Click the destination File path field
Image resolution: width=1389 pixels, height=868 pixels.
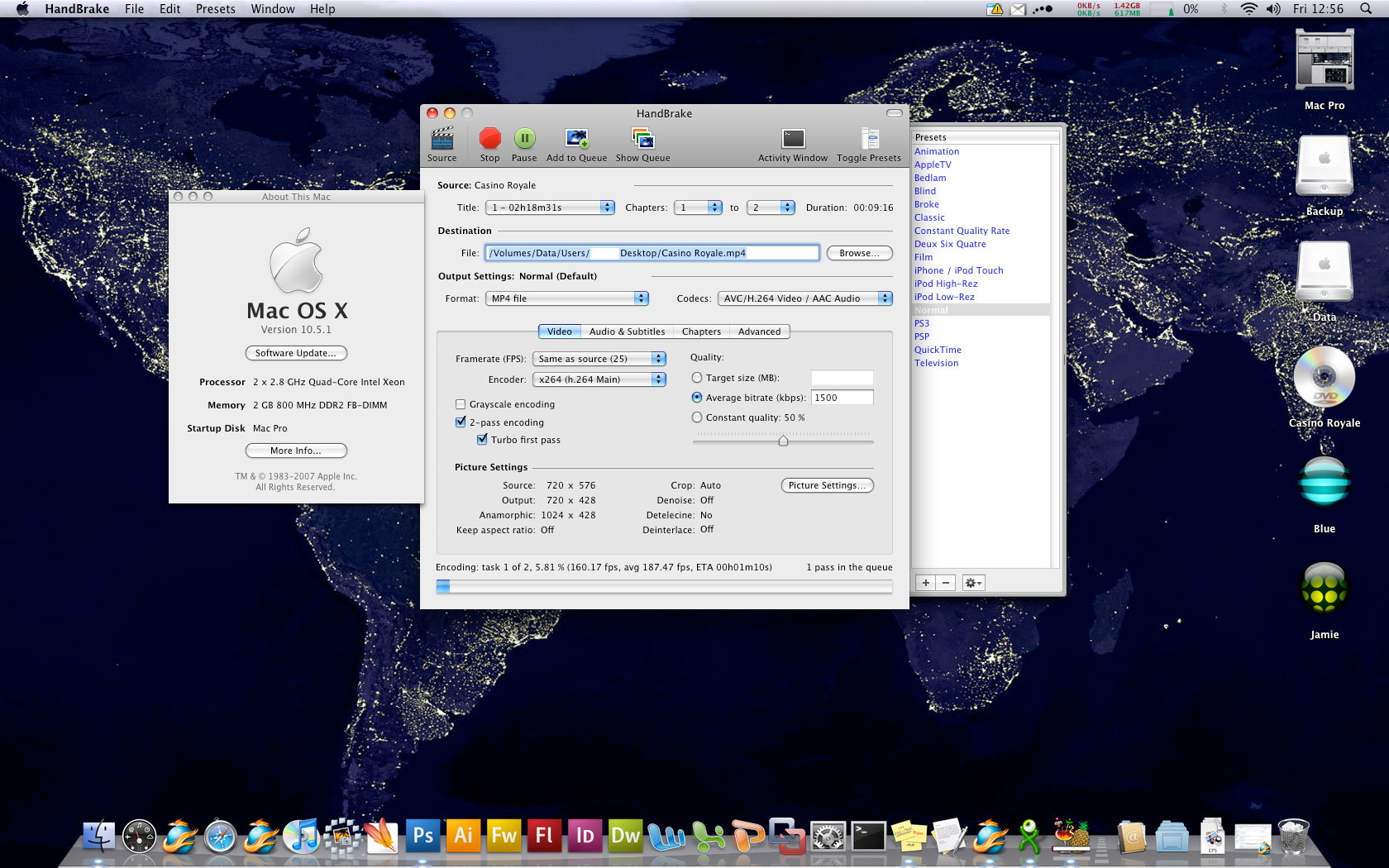click(x=652, y=253)
